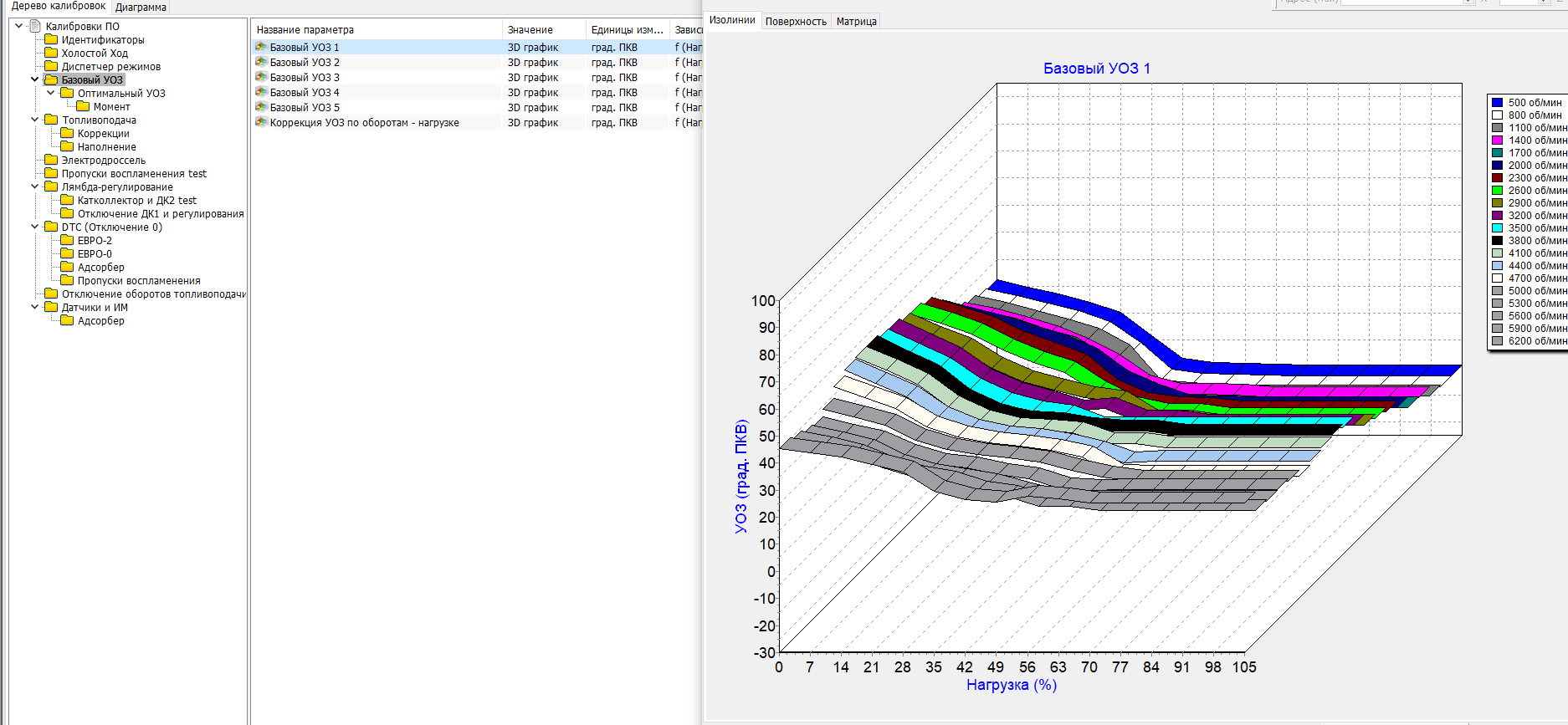1568x725 pixels.
Task: Collapse the DTC (Отключение 0) branch
Action: click(34, 227)
